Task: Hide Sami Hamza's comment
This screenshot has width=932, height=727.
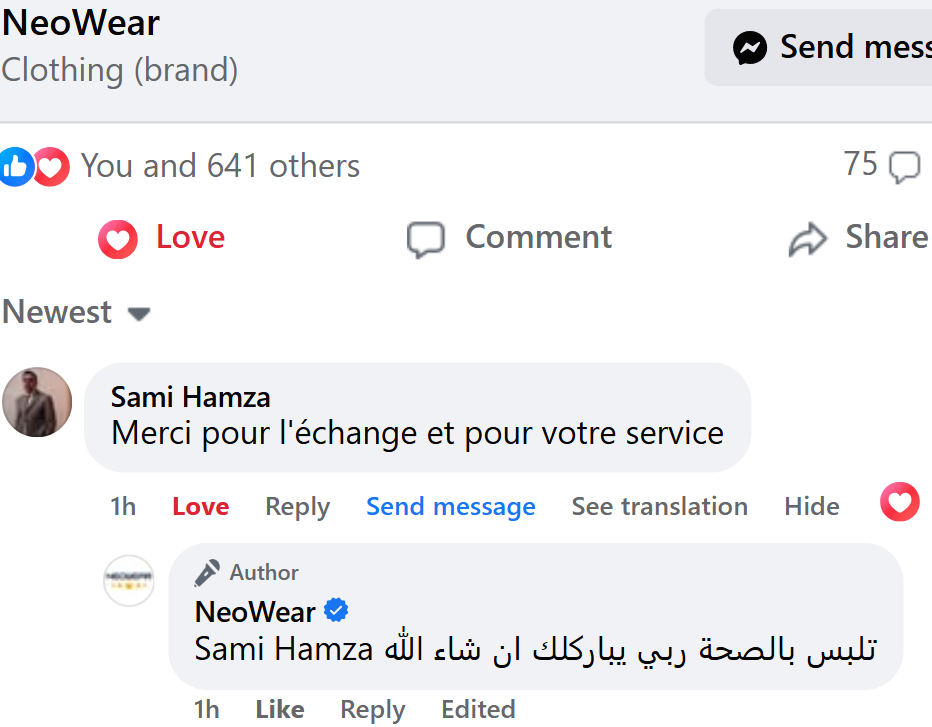Action: pyautogui.click(x=811, y=507)
